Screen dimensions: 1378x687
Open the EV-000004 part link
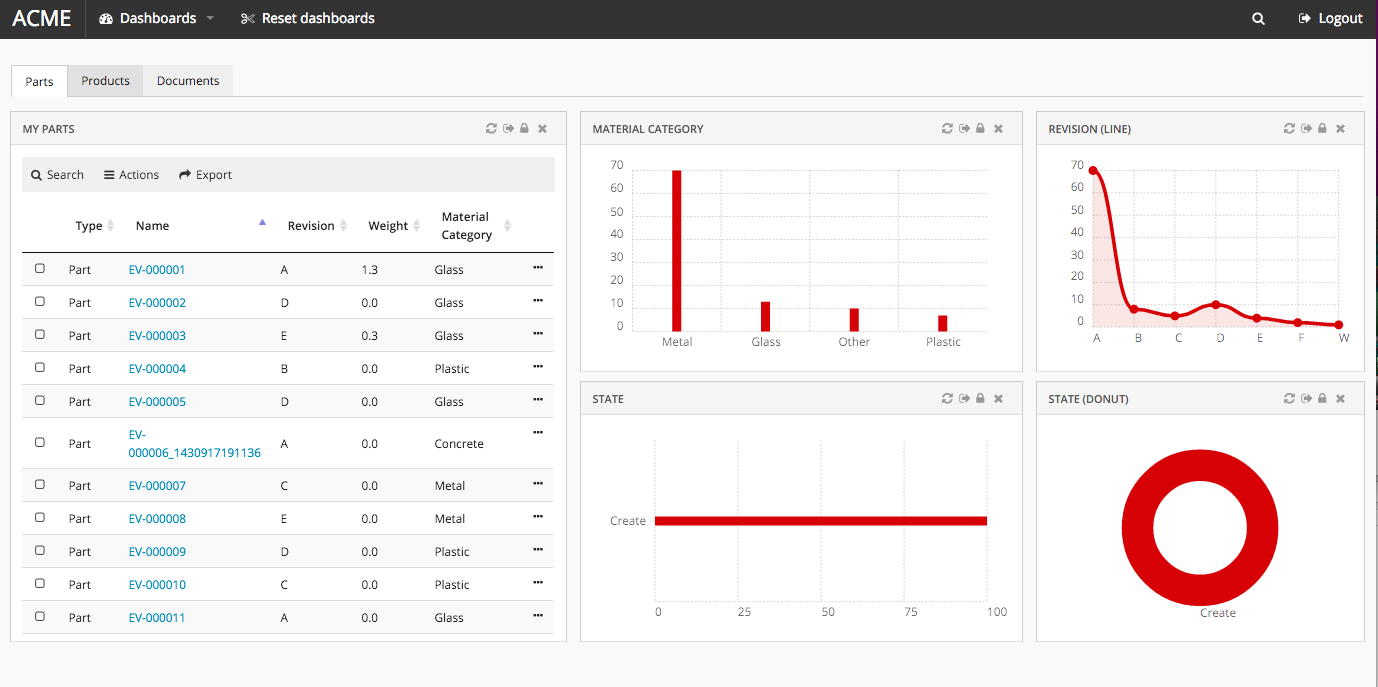click(157, 369)
